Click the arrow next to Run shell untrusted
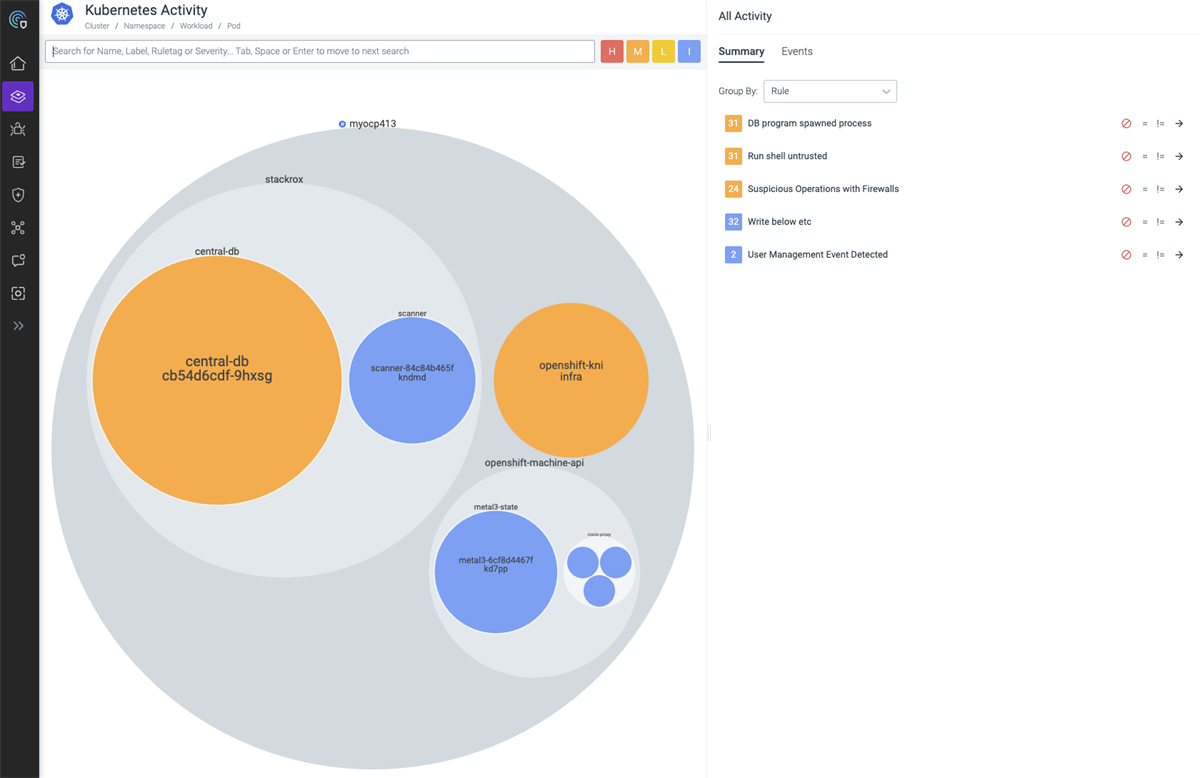Image resolution: width=1200 pixels, height=778 pixels. pyautogui.click(x=1180, y=156)
